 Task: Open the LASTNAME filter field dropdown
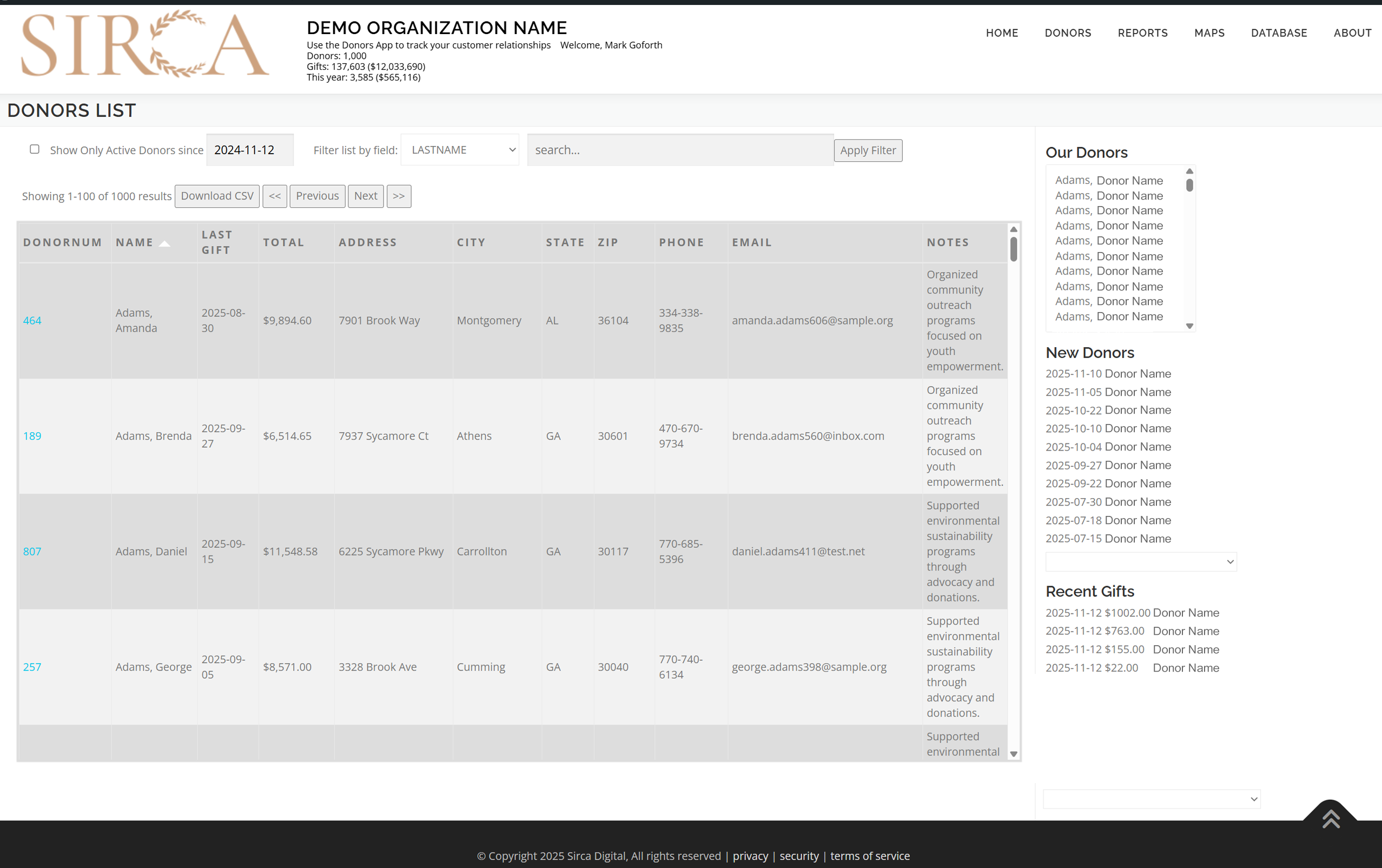click(x=460, y=150)
